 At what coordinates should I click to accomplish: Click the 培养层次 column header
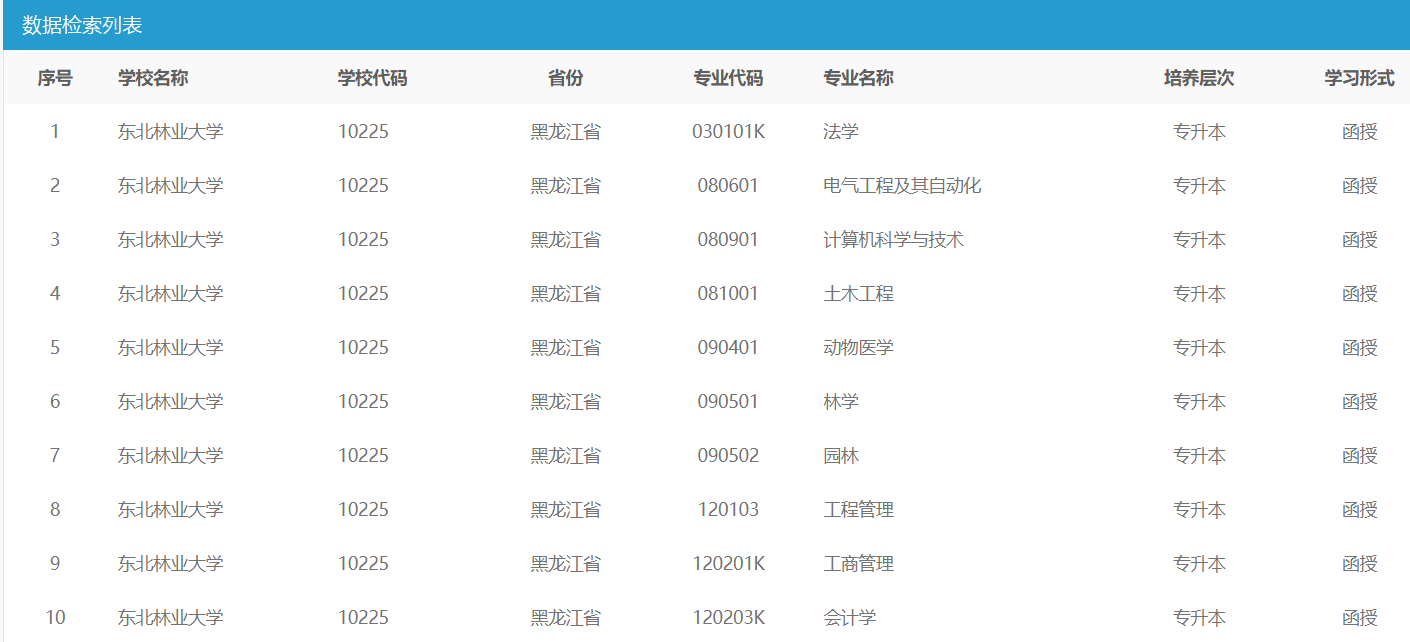pos(1199,78)
